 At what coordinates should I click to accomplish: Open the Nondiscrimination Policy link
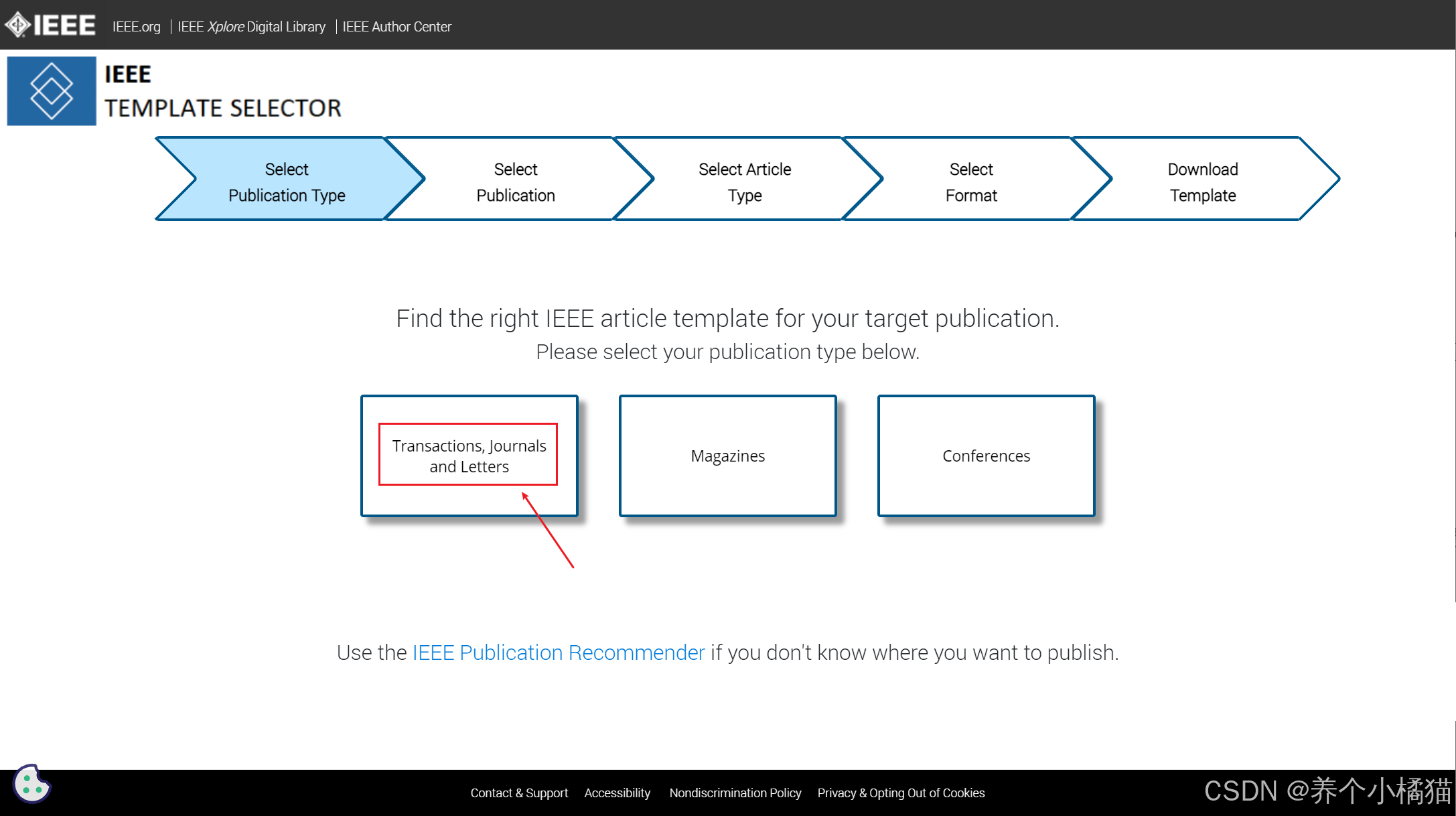735,793
